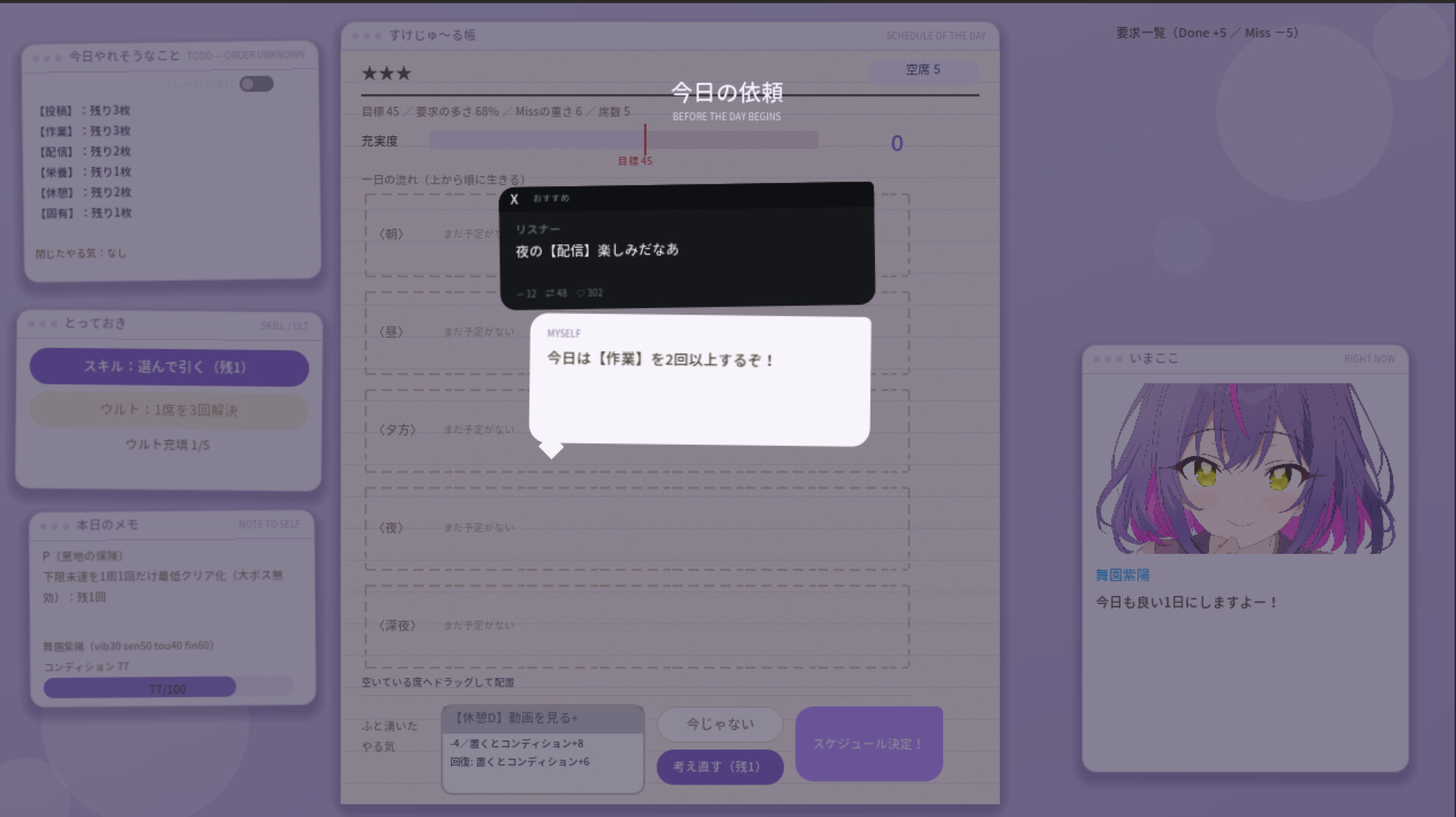This screenshot has width=1456, height=817.
Task: Click 要求一覧（Done +5／Miss −5） header
Action: coord(1207,33)
